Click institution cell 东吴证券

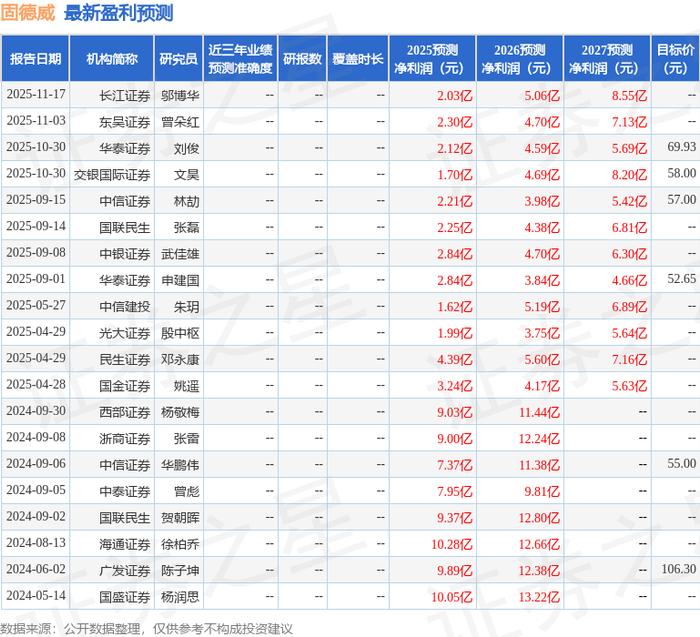[x=125, y=122]
